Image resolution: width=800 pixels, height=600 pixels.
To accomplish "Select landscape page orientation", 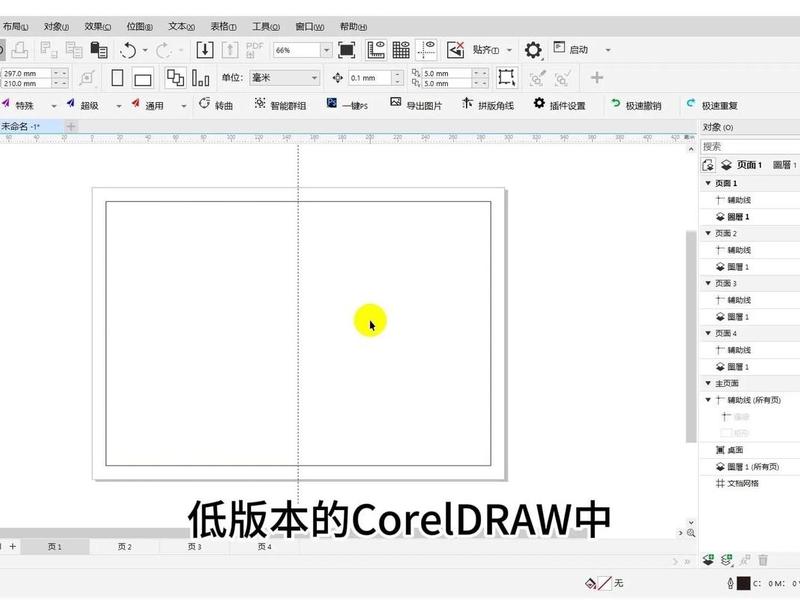I will tap(142, 79).
